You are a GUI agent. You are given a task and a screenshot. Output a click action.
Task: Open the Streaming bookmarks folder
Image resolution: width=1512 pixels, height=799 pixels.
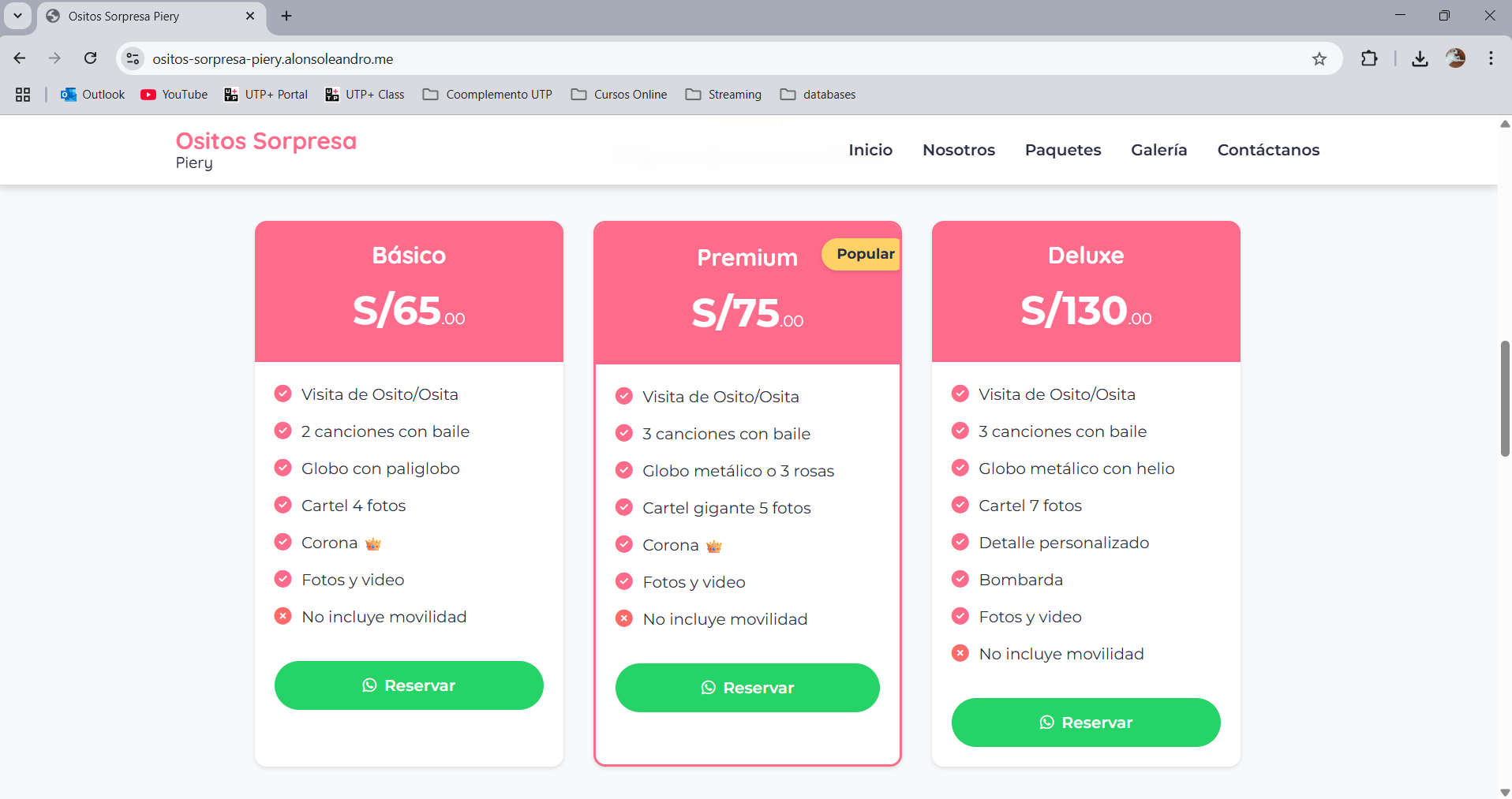(x=724, y=95)
